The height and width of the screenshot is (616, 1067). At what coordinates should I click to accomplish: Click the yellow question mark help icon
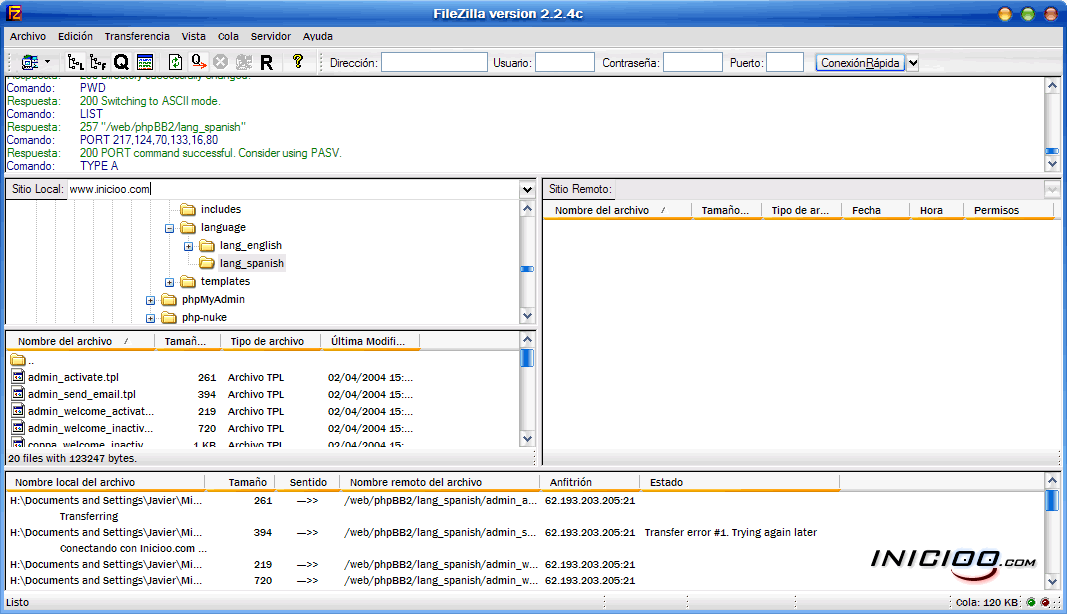point(297,62)
